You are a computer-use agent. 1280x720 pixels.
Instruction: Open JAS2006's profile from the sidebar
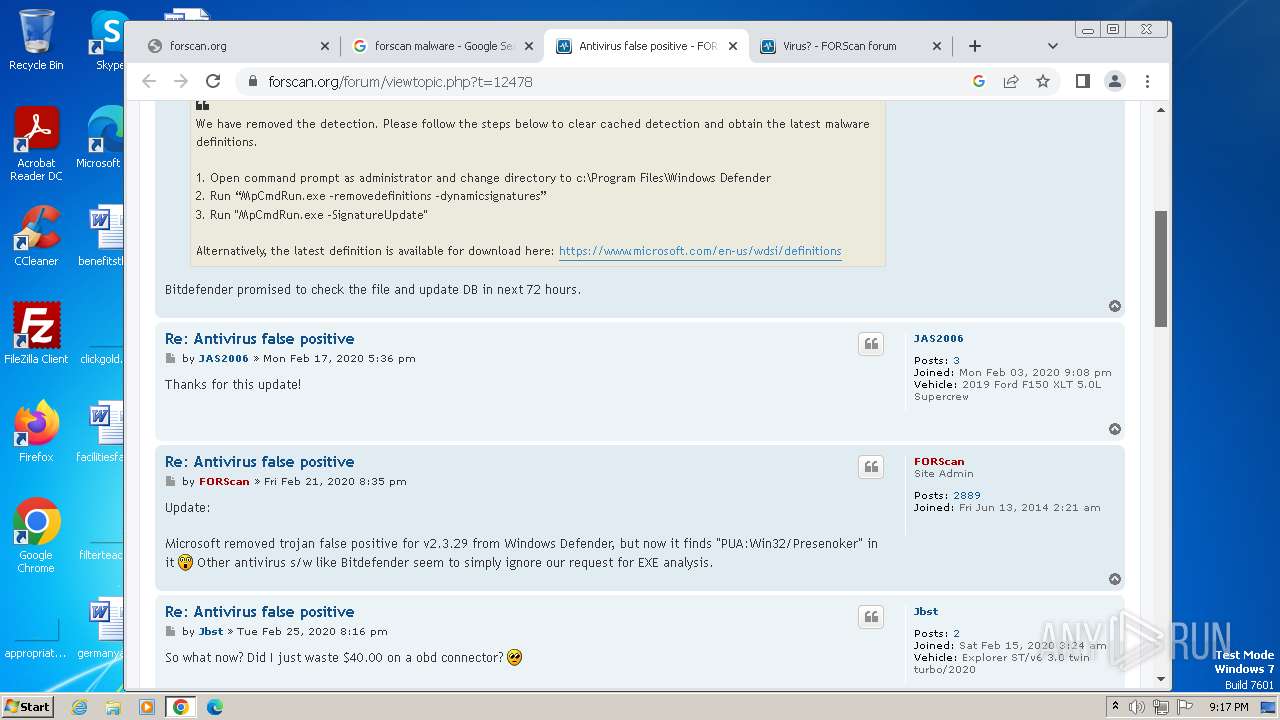point(938,339)
